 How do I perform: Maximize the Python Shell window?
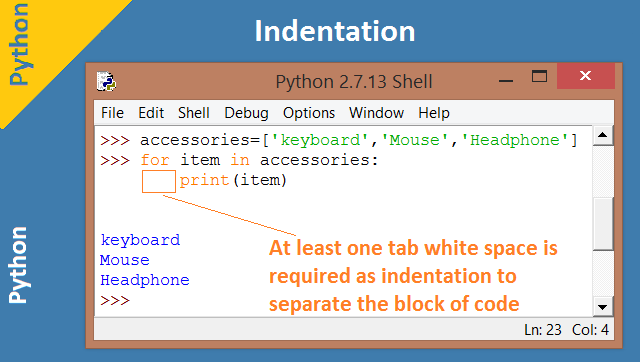tap(539, 76)
